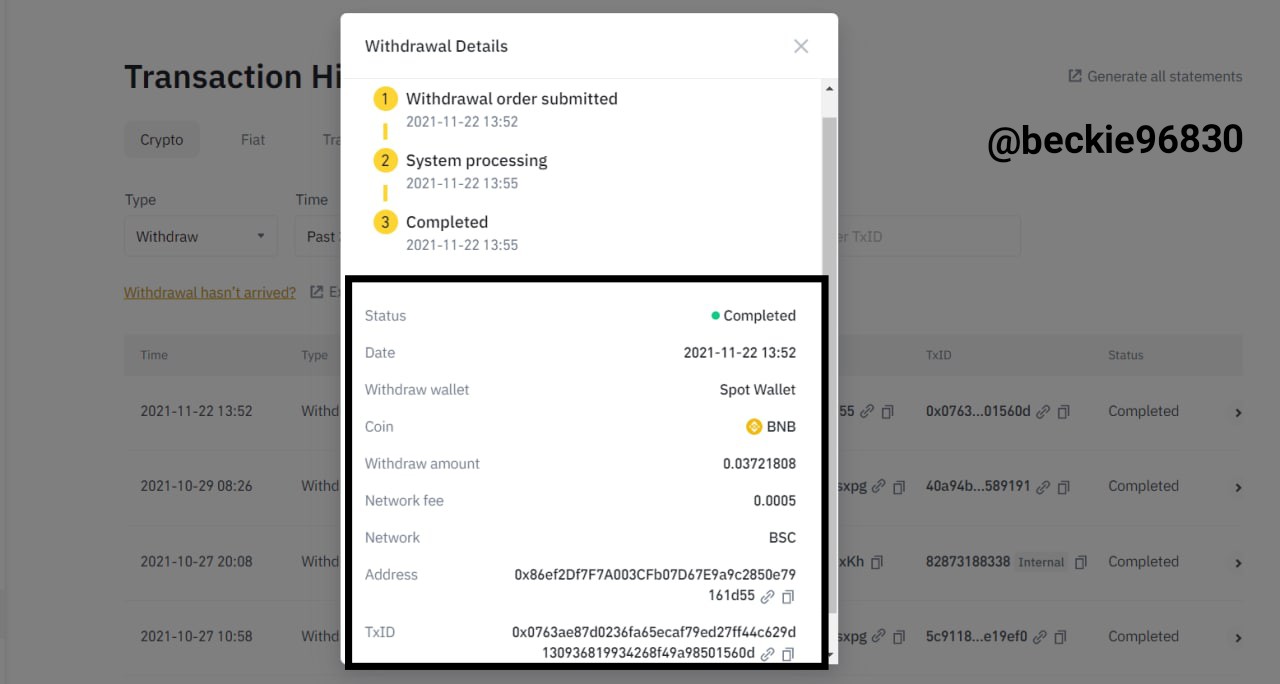Expand the 2021-10-29 08:26 row chevron
The width and height of the screenshot is (1280, 684).
click(1238, 487)
